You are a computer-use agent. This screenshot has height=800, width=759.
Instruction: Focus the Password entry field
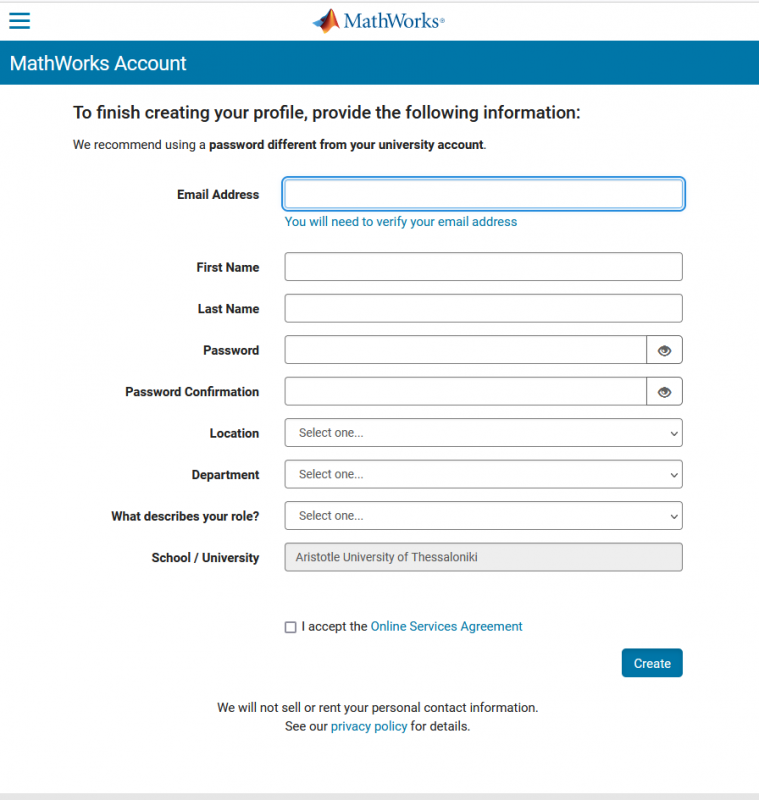pyautogui.click(x=465, y=350)
